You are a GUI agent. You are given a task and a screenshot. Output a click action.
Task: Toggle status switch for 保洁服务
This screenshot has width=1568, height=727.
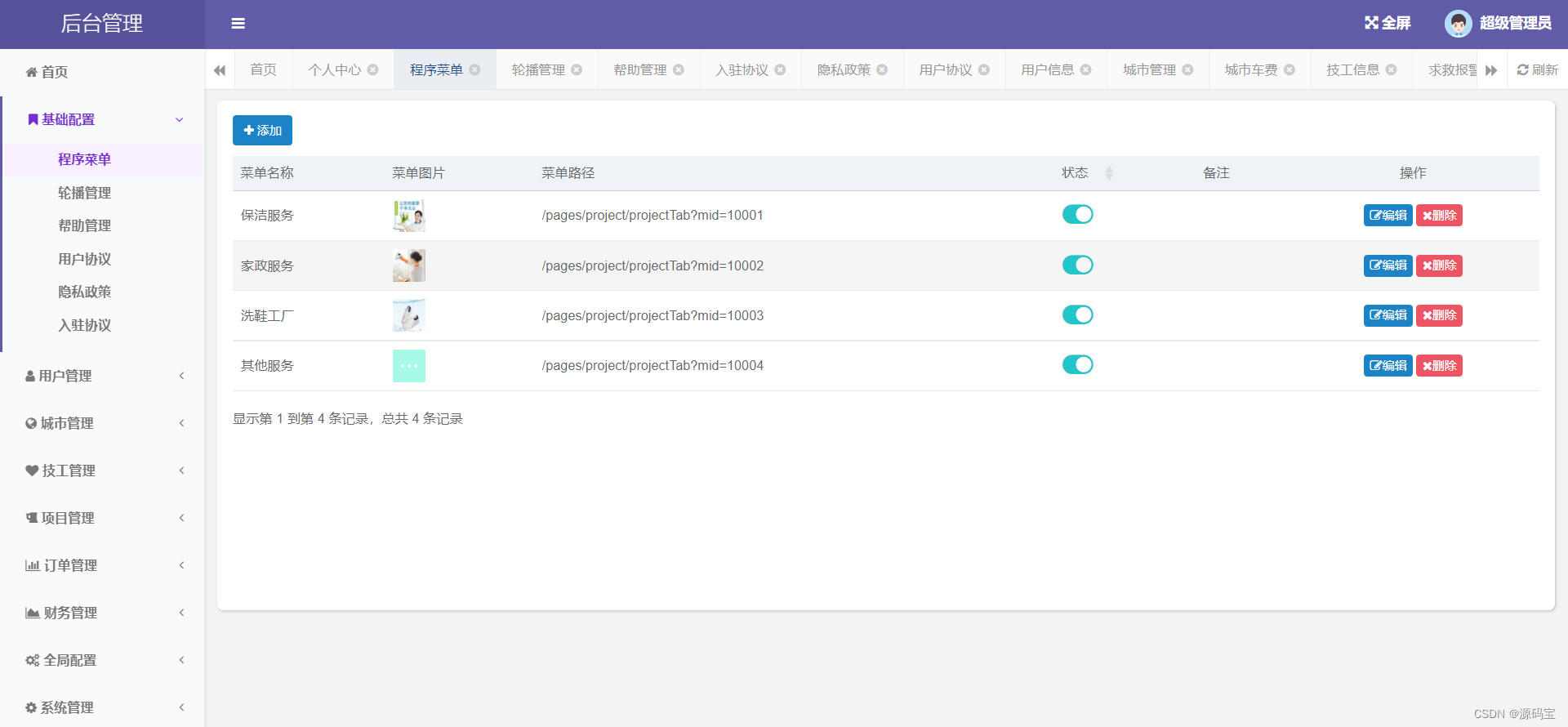pos(1078,214)
